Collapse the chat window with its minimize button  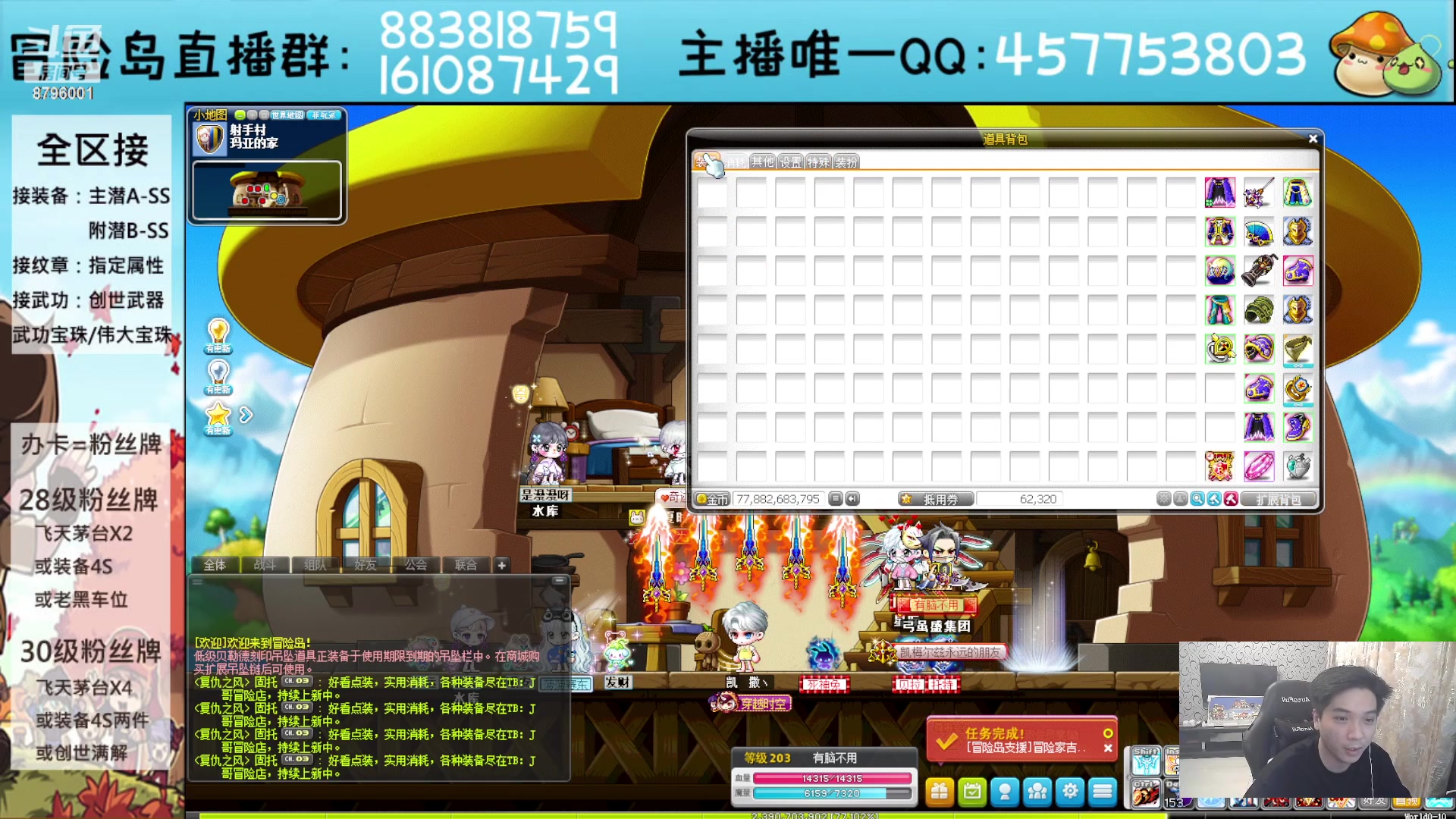click(x=560, y=580)
